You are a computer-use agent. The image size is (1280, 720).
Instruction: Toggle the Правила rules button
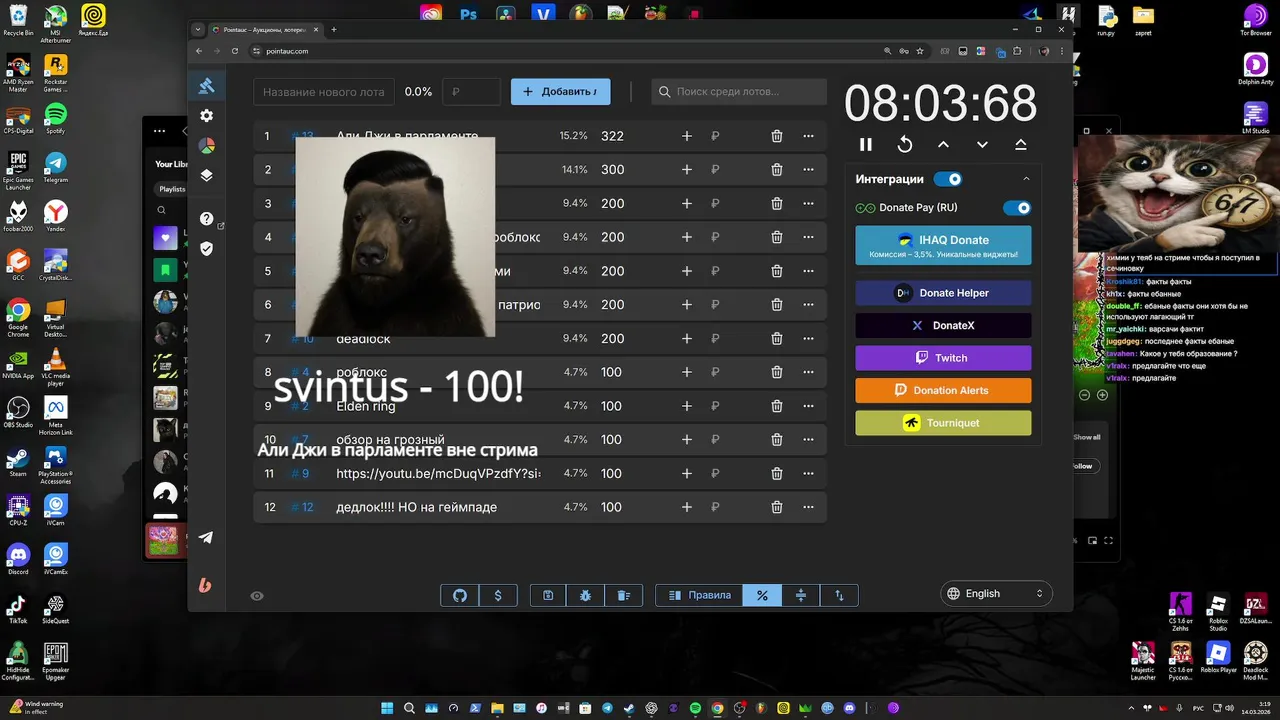(699, 595)
